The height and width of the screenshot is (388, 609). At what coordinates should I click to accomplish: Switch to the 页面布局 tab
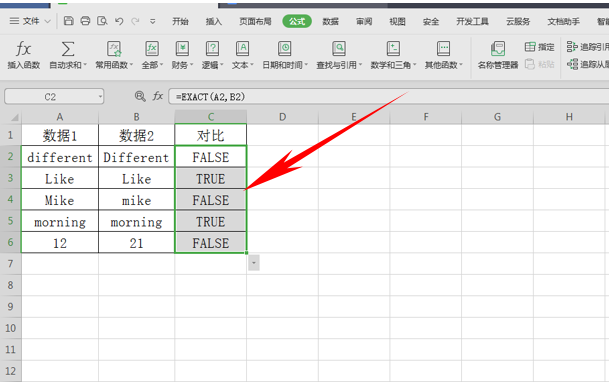255,21
